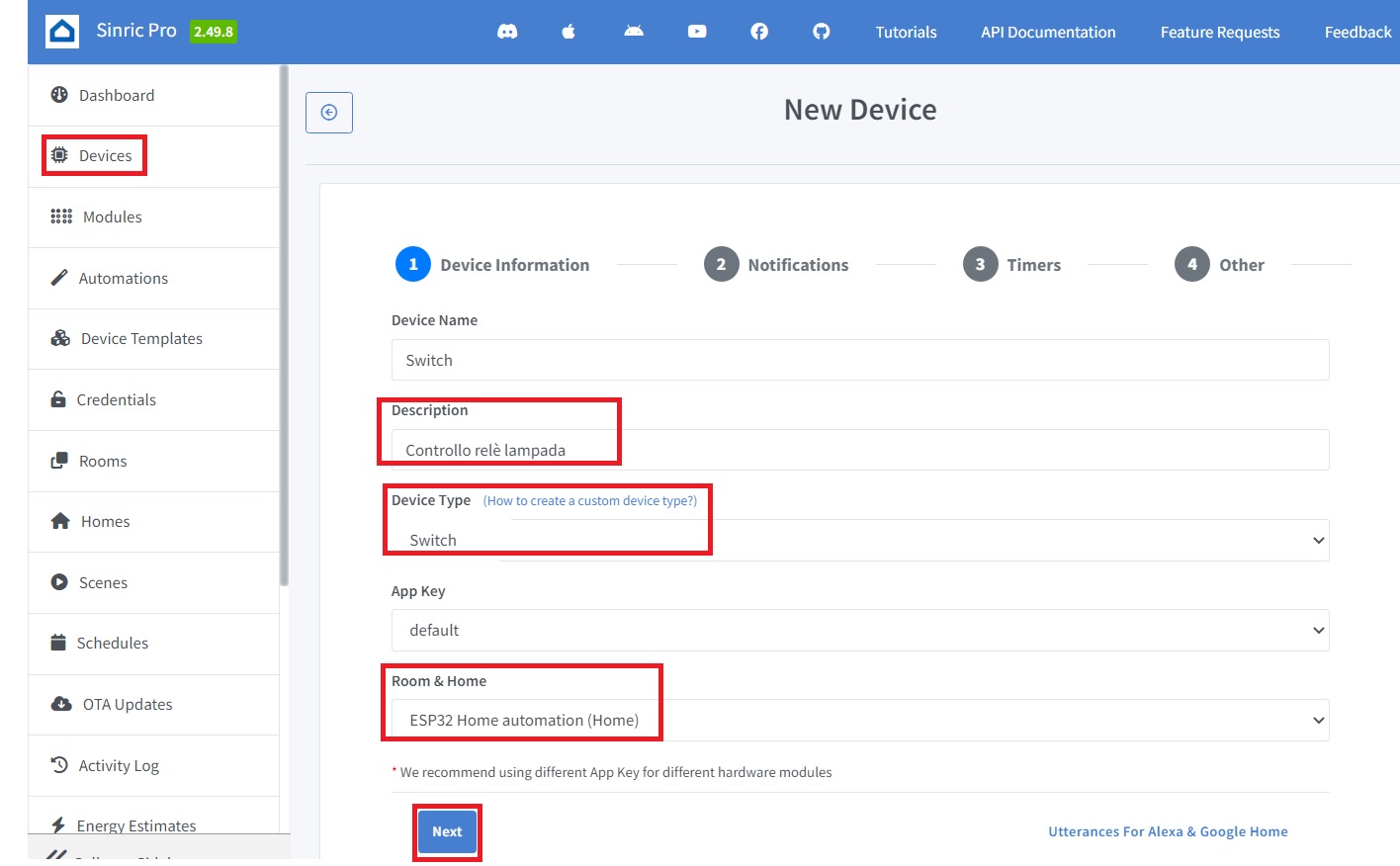Click the Discord icon in header
The image size is (1400, 866).
[507, 32]
